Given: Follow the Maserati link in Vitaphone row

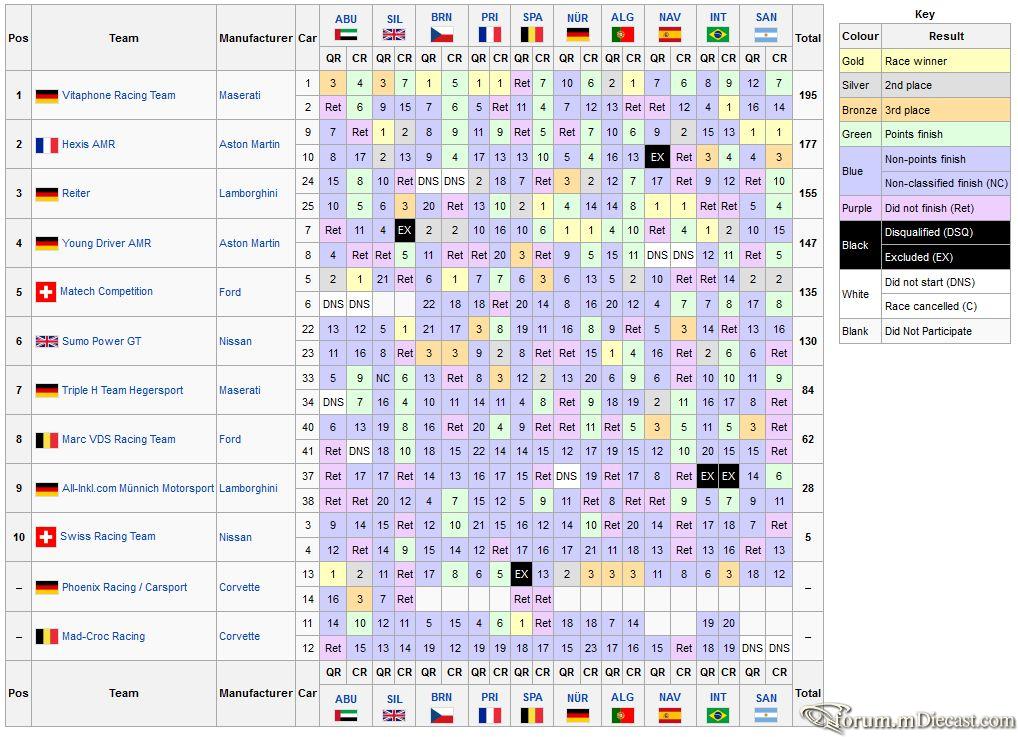Looking at the screenshot, I should point(240,95).
